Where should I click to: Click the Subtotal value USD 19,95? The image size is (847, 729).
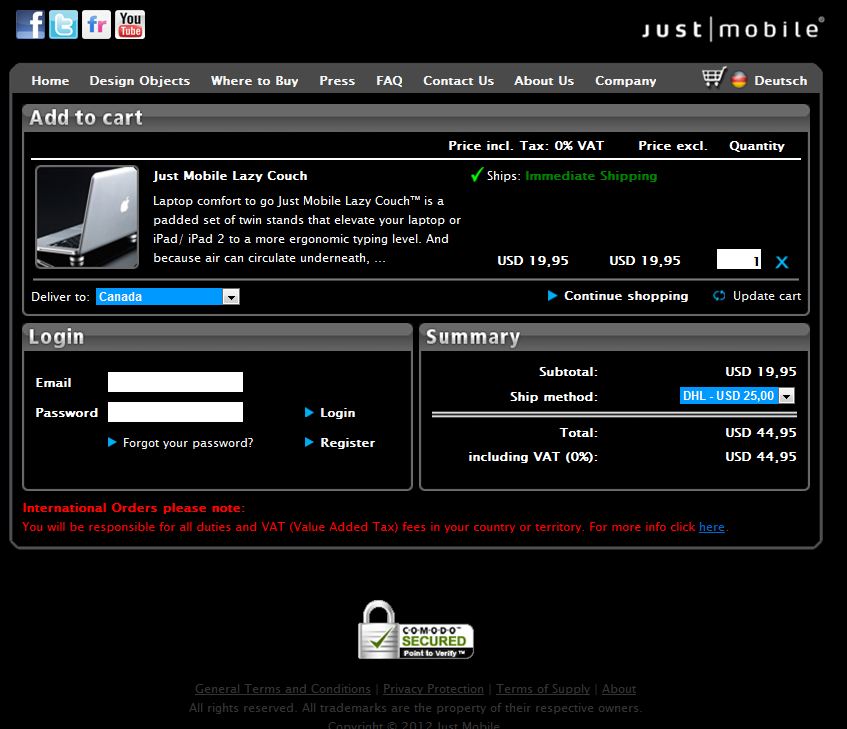coord(761,372)
